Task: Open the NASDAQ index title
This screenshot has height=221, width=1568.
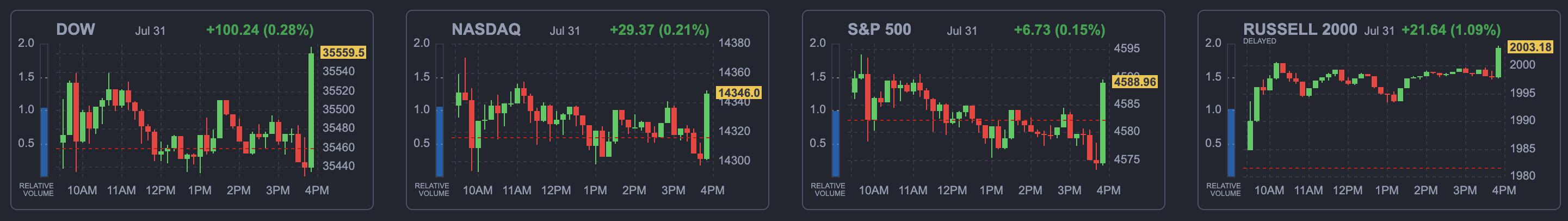Action: (x=486, y=29)
